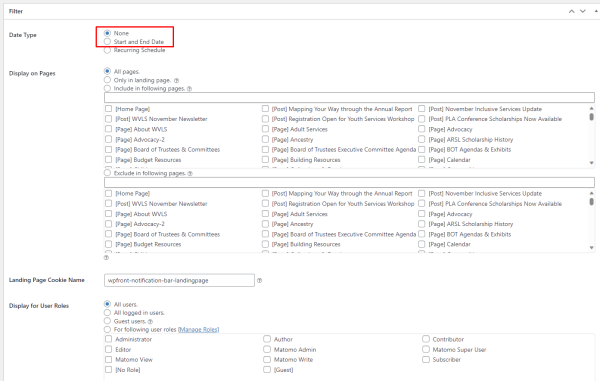Move Filter panel up with arrow
Image resolution: width=600 pixels, height=381 pixels.
571,11
